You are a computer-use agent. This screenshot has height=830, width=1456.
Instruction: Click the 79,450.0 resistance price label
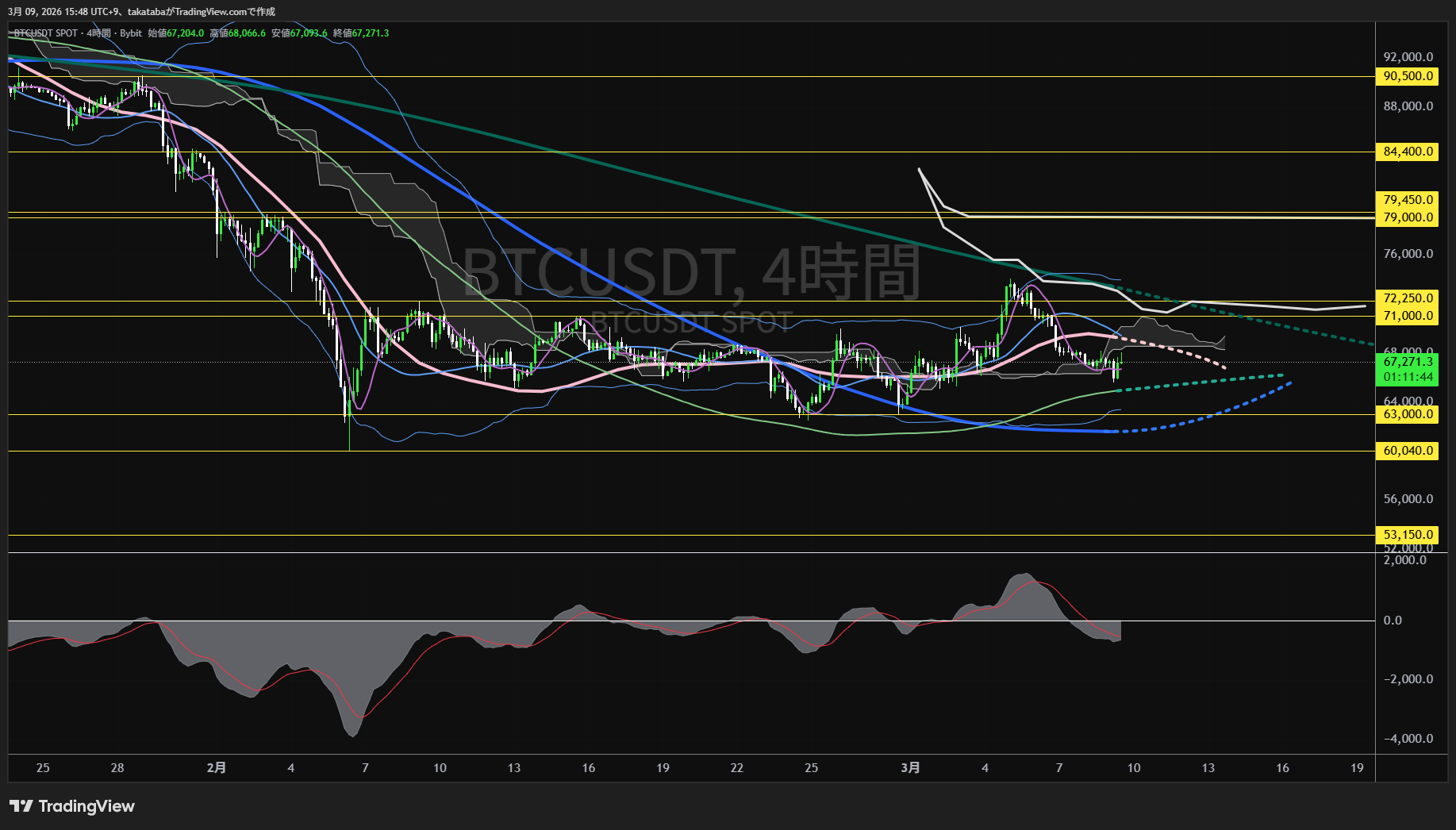pos(1407,200)
